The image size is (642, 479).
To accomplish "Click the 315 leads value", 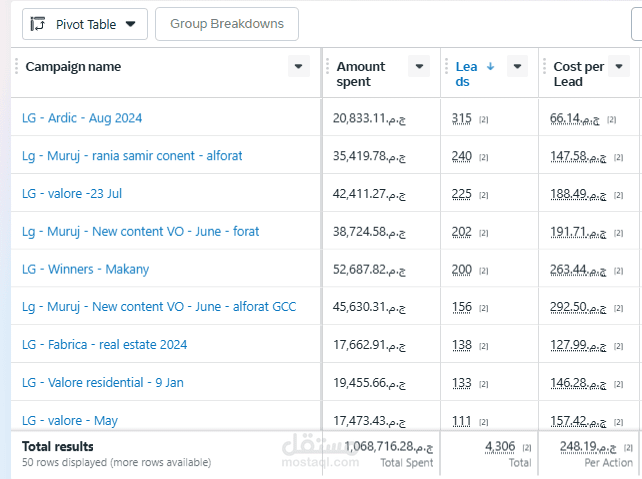I will pos(461,119).
